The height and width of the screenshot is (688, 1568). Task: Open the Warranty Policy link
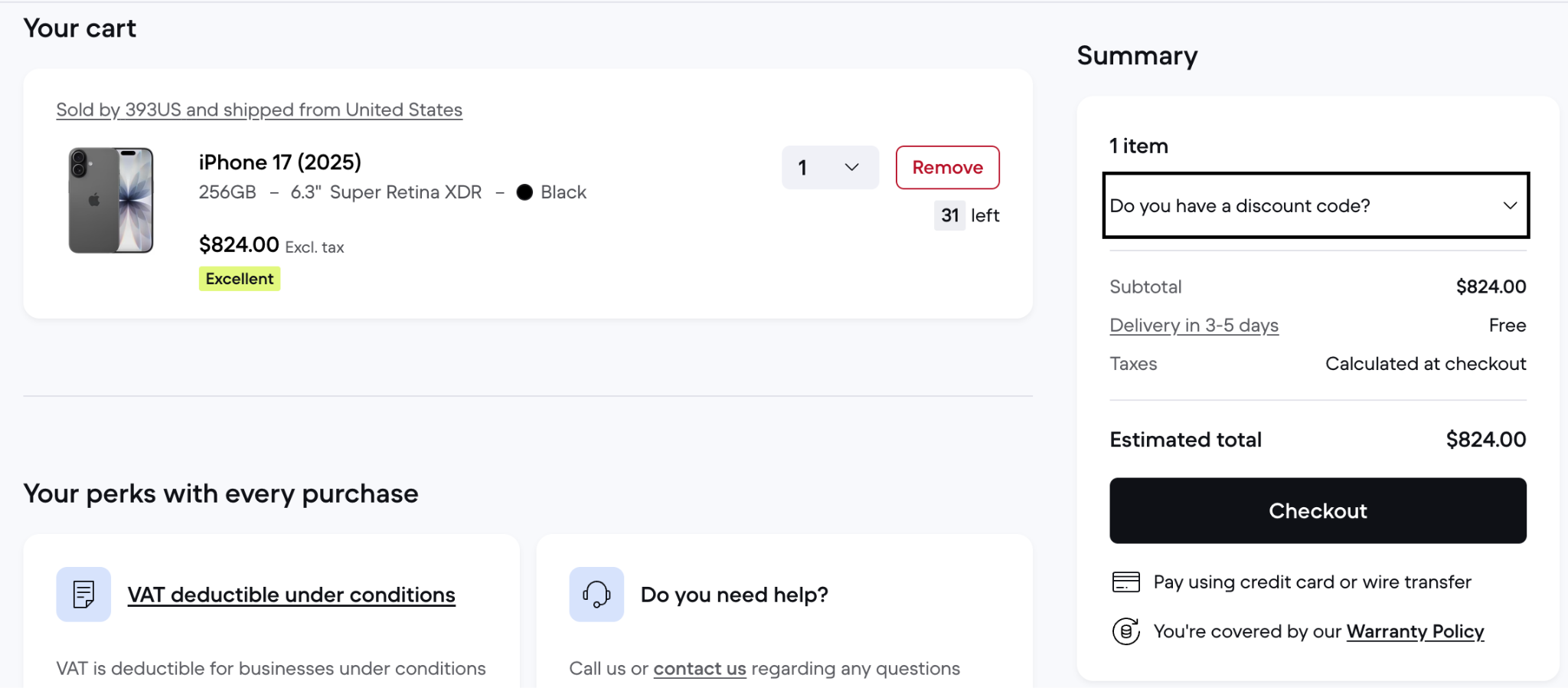click(1415, 631)
